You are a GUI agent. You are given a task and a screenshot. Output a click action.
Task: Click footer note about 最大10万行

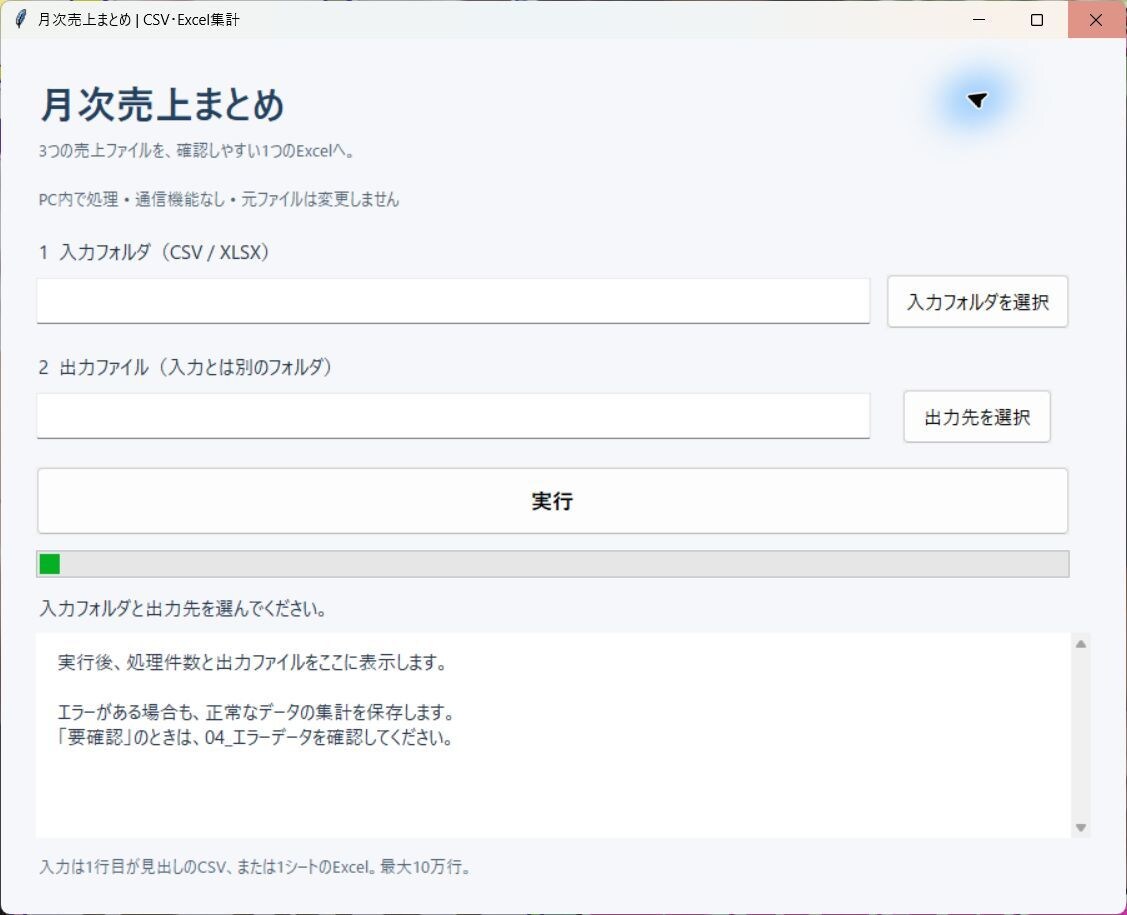pos(256,867)
